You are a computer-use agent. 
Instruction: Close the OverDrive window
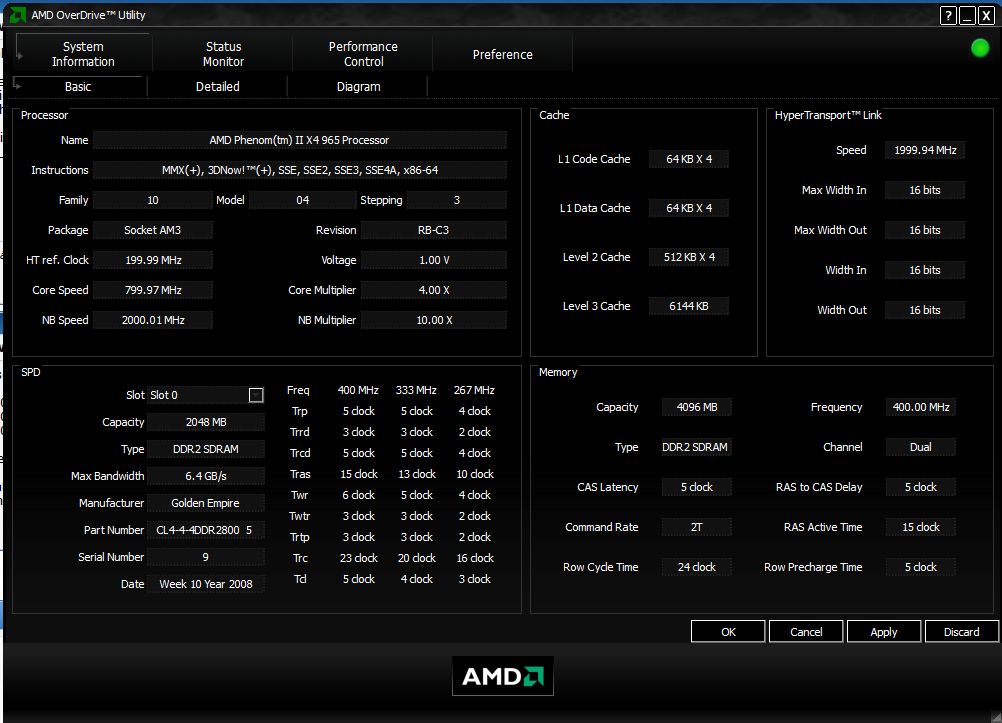pos(986,15)
